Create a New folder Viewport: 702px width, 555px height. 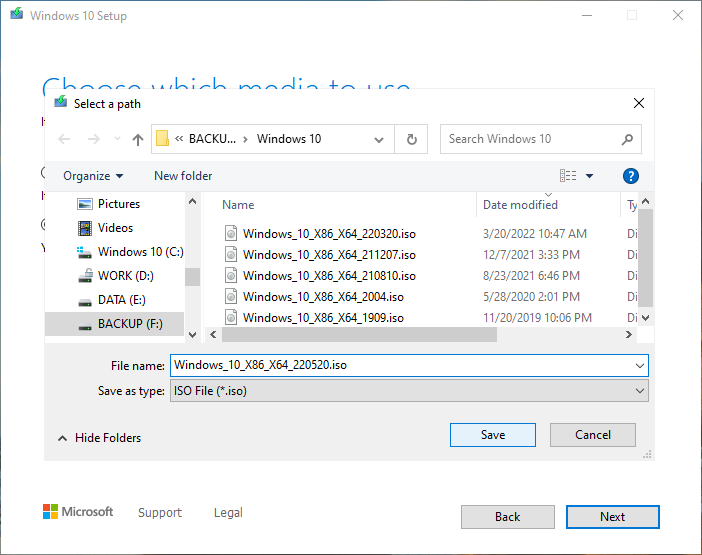[183, 176]
